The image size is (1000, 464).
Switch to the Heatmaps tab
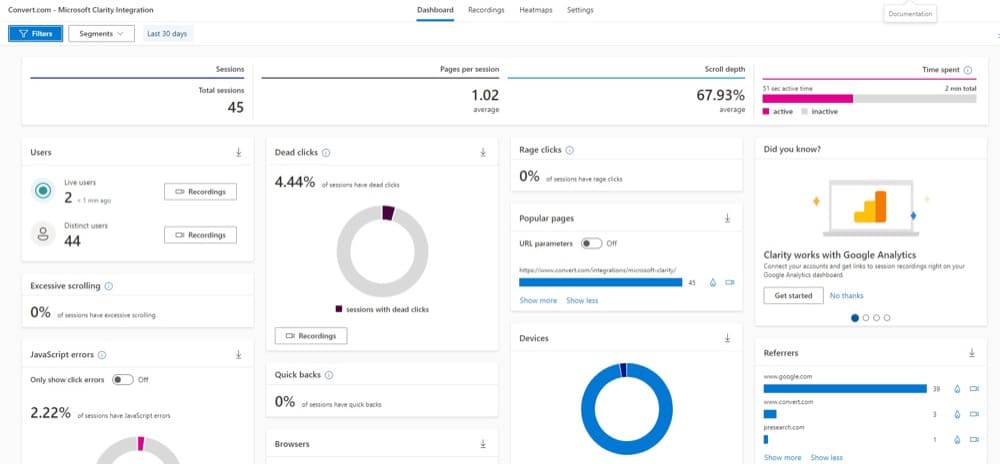(536, 10)
